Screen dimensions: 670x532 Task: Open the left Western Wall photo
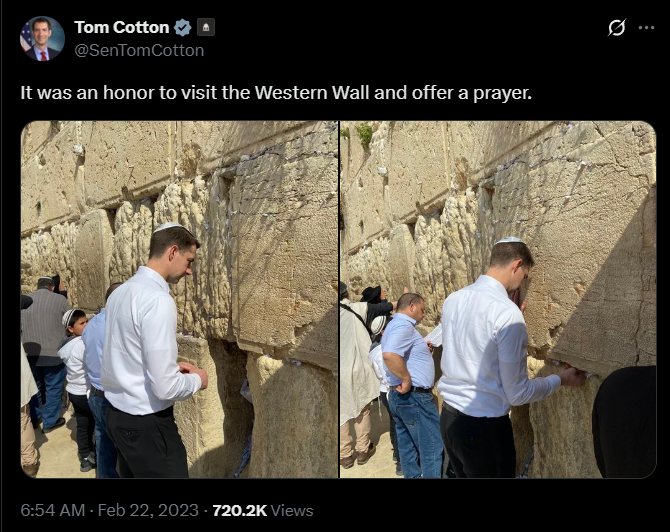point(179,299)
